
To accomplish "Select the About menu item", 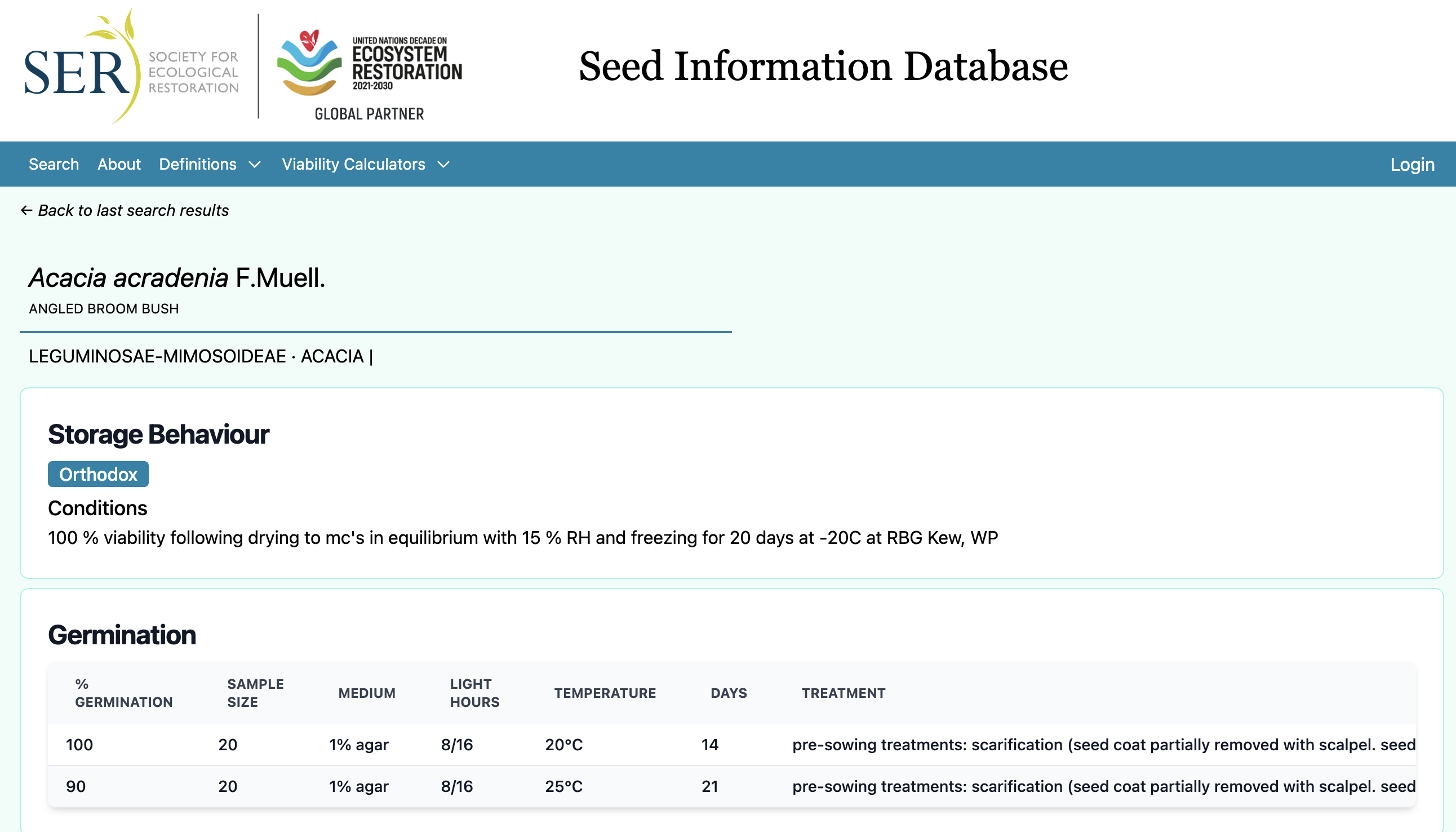I will tap(119, 164).
